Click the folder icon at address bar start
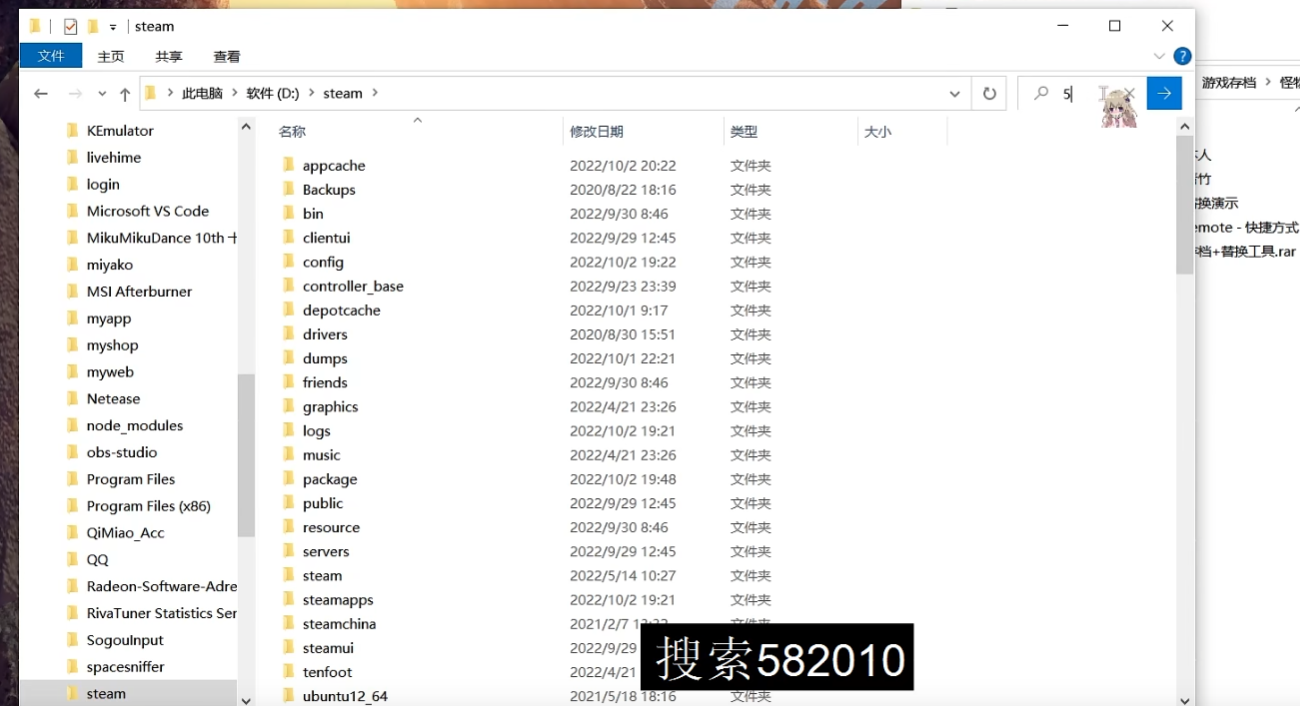Image resolution: width=1300 pixels, height=706 pixels. pyautogui.click(x=151, y=93)
